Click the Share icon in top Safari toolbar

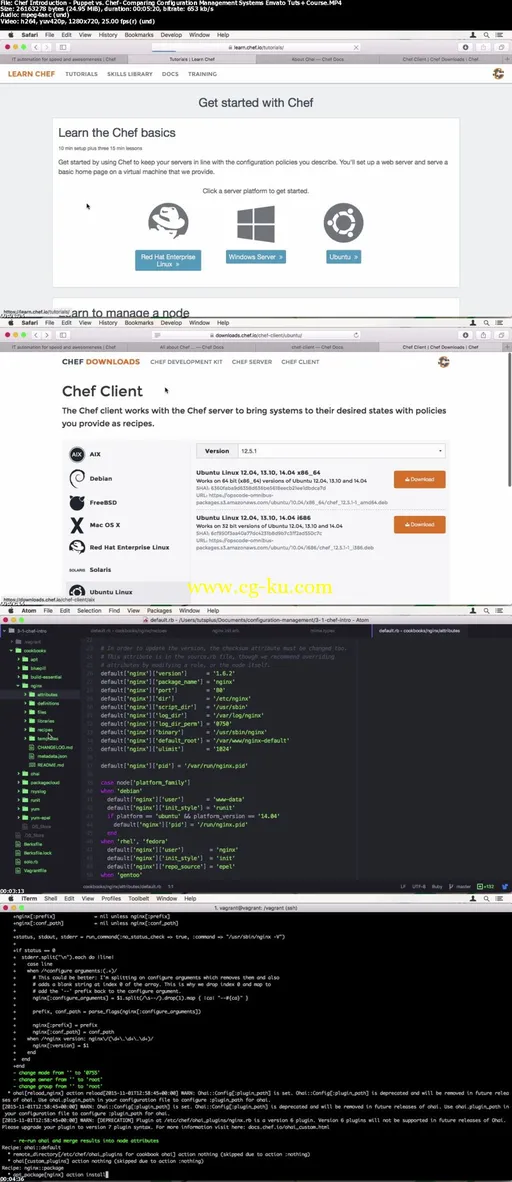pyautogui.click(x=482, y=47)
